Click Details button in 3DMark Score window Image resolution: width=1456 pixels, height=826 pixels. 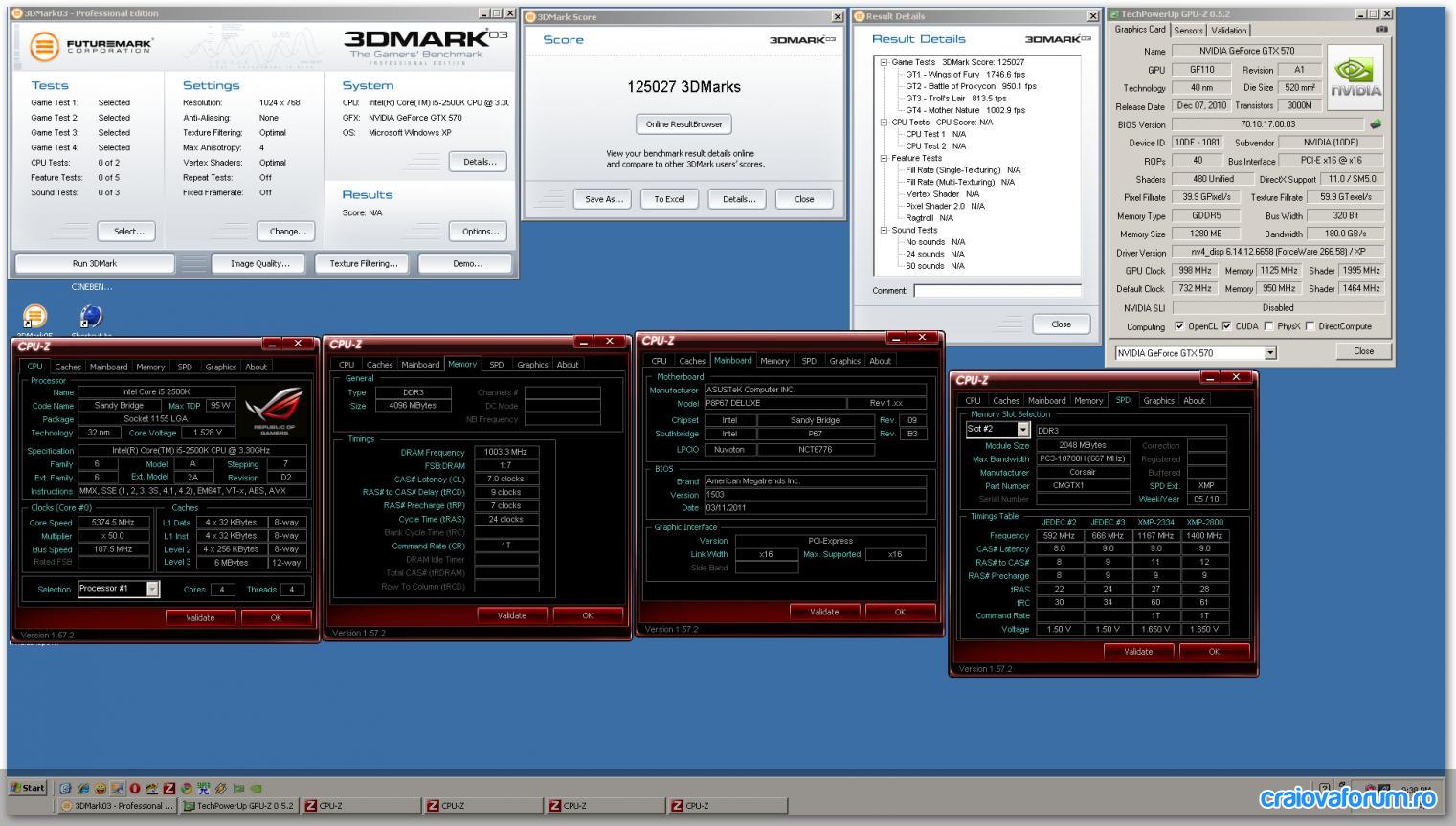tap(738, 199)
